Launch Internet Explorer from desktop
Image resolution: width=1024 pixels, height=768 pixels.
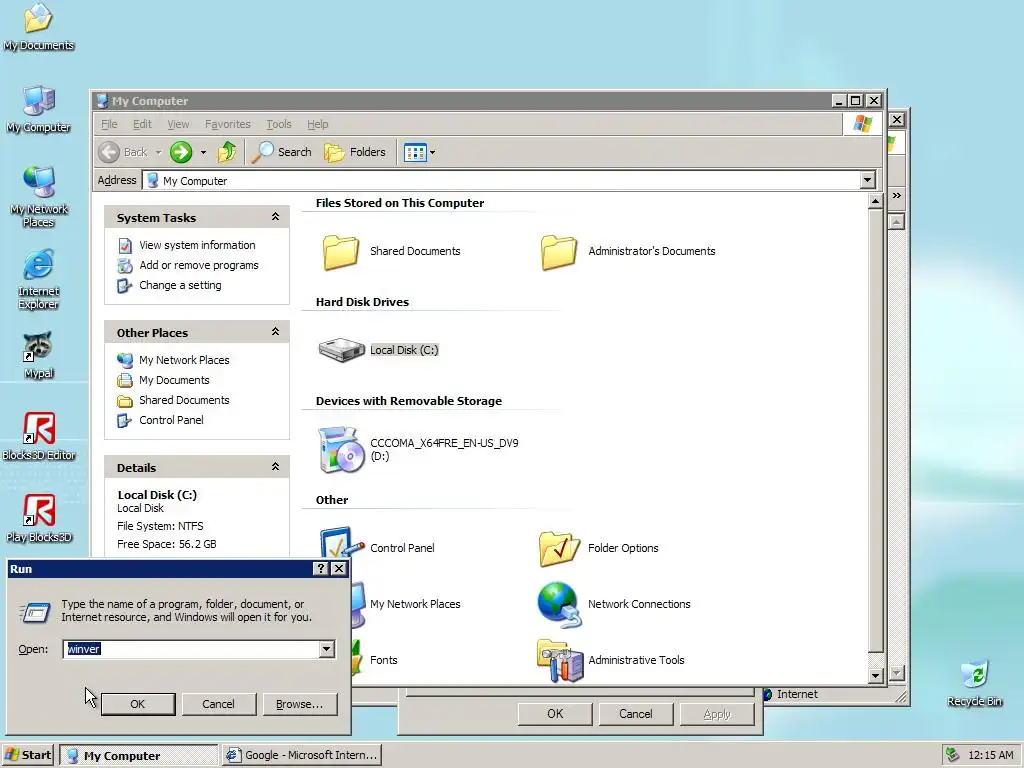[39, 279]
